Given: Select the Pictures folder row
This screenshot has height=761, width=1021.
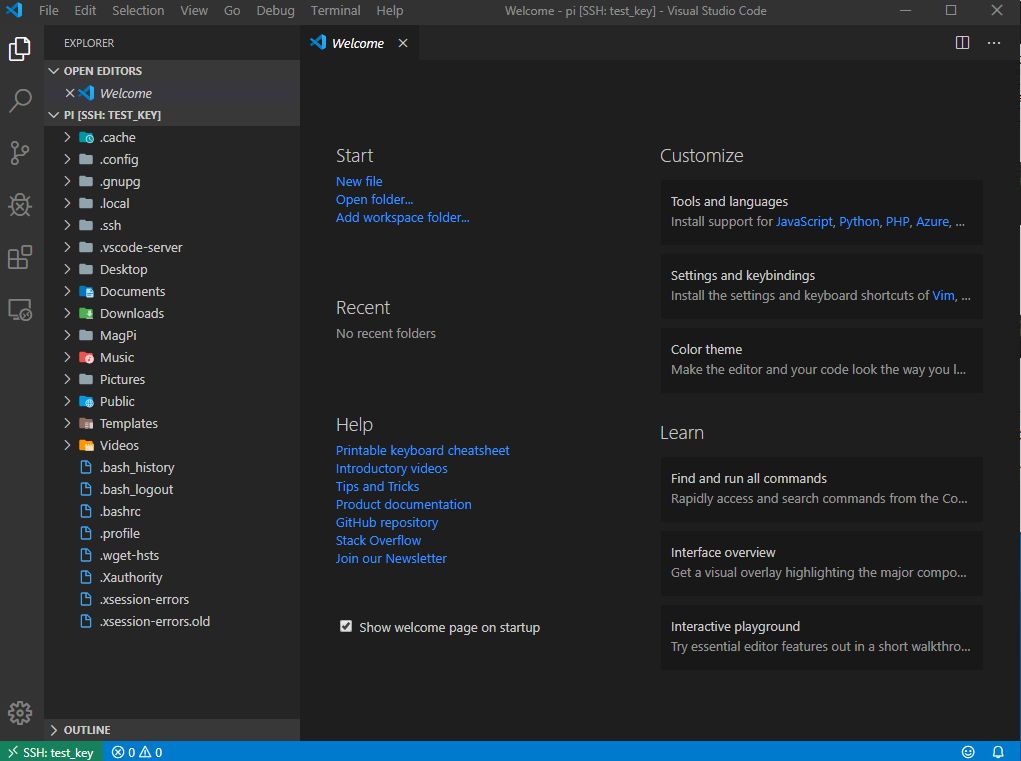Looking at the screenshot, I should point(172,380).
